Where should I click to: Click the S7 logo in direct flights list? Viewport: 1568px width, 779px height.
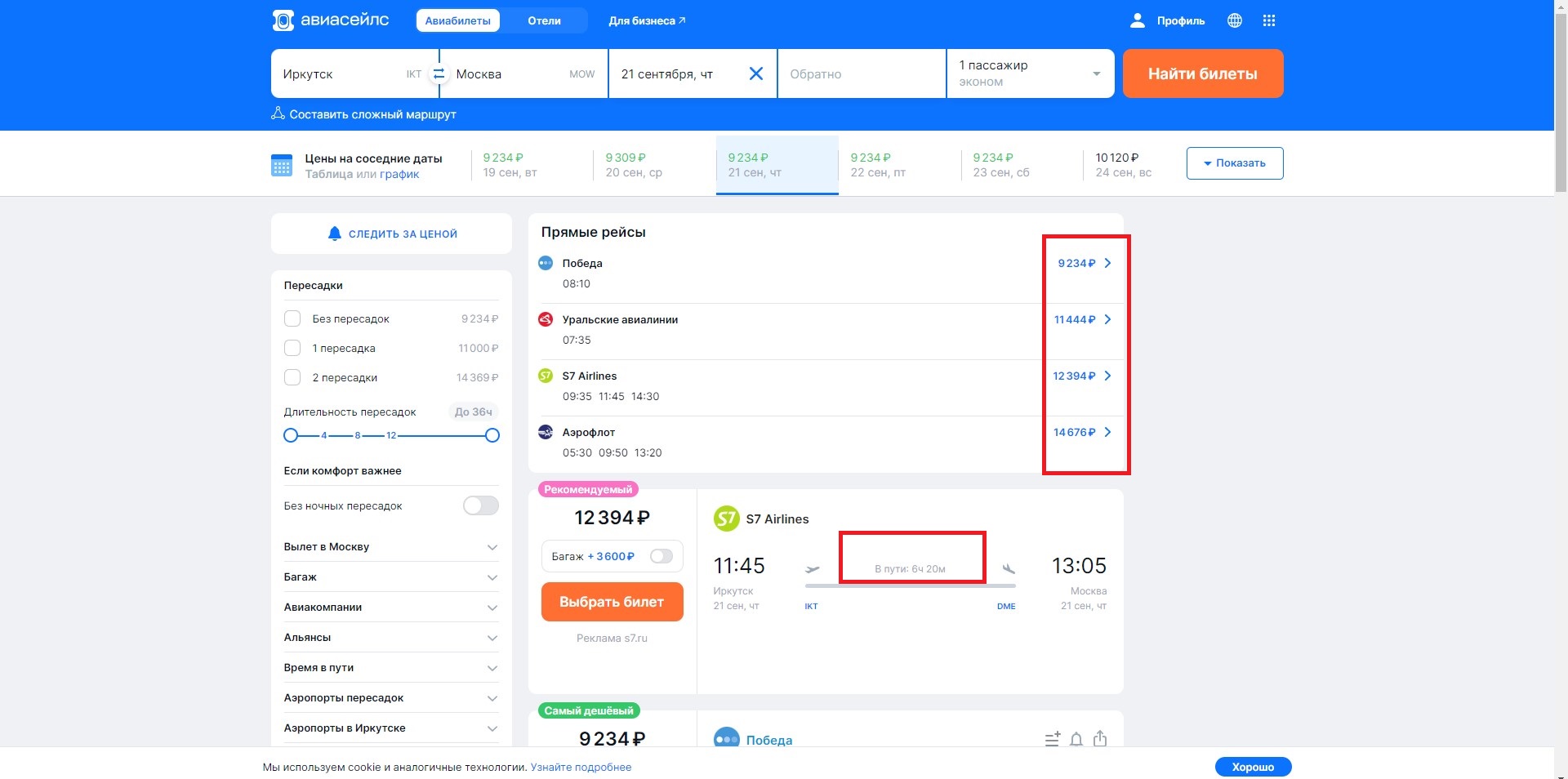pyautogui.click(x=546, y=376)
